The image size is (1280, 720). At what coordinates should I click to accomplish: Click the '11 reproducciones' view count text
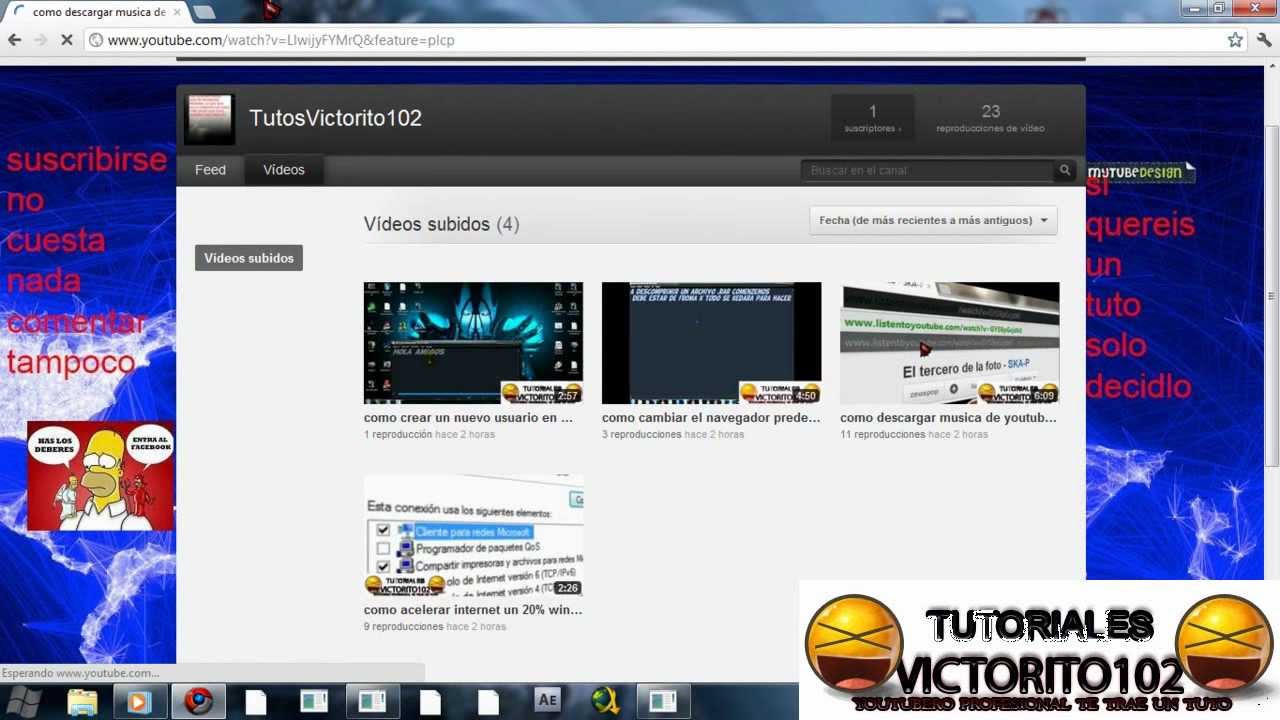[x=883, y=435]
